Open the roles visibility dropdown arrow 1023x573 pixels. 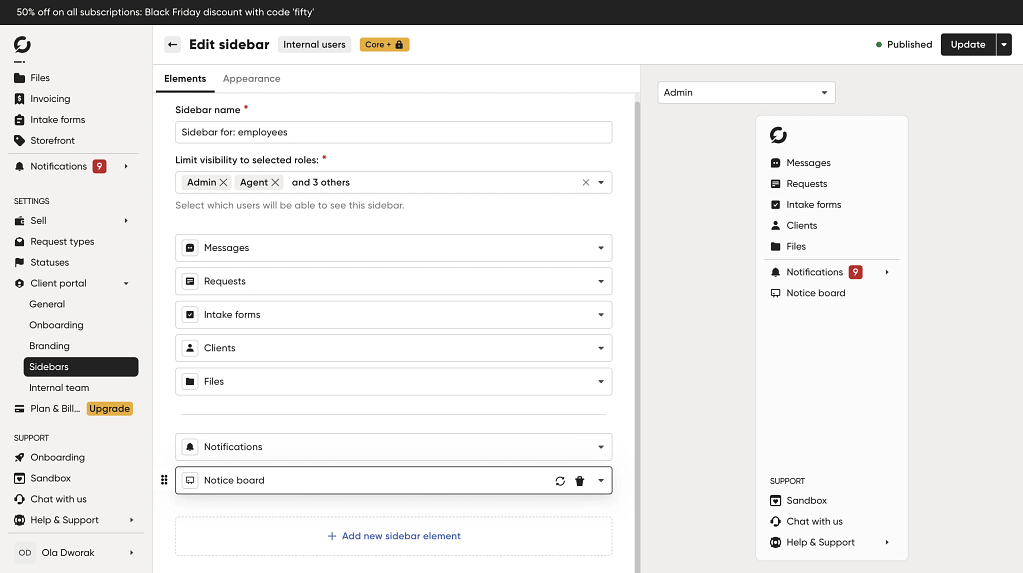(601, 183)
